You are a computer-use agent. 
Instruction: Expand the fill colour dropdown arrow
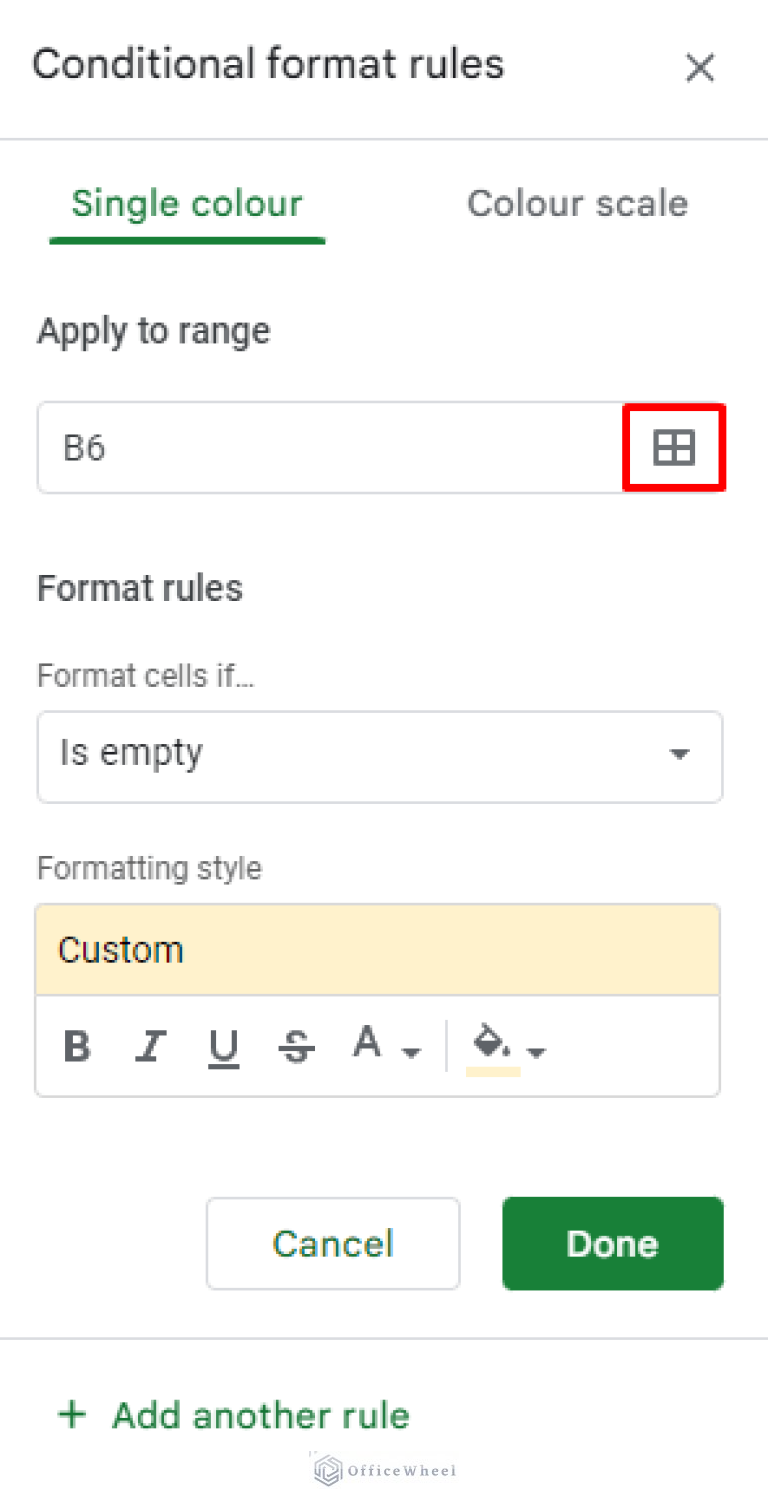(538, 1053)
